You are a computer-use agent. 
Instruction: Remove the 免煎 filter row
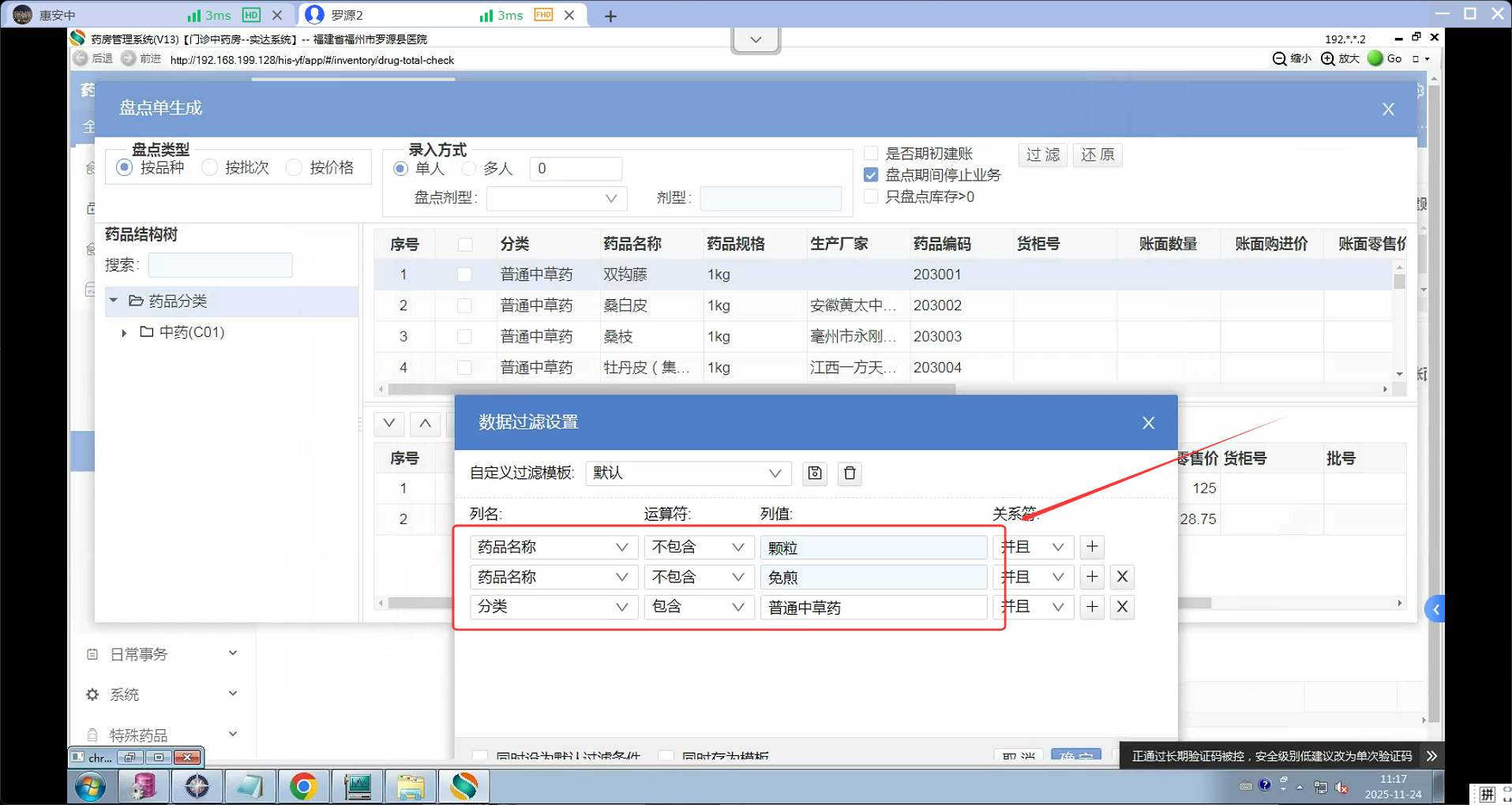[x=1122, y=577]
